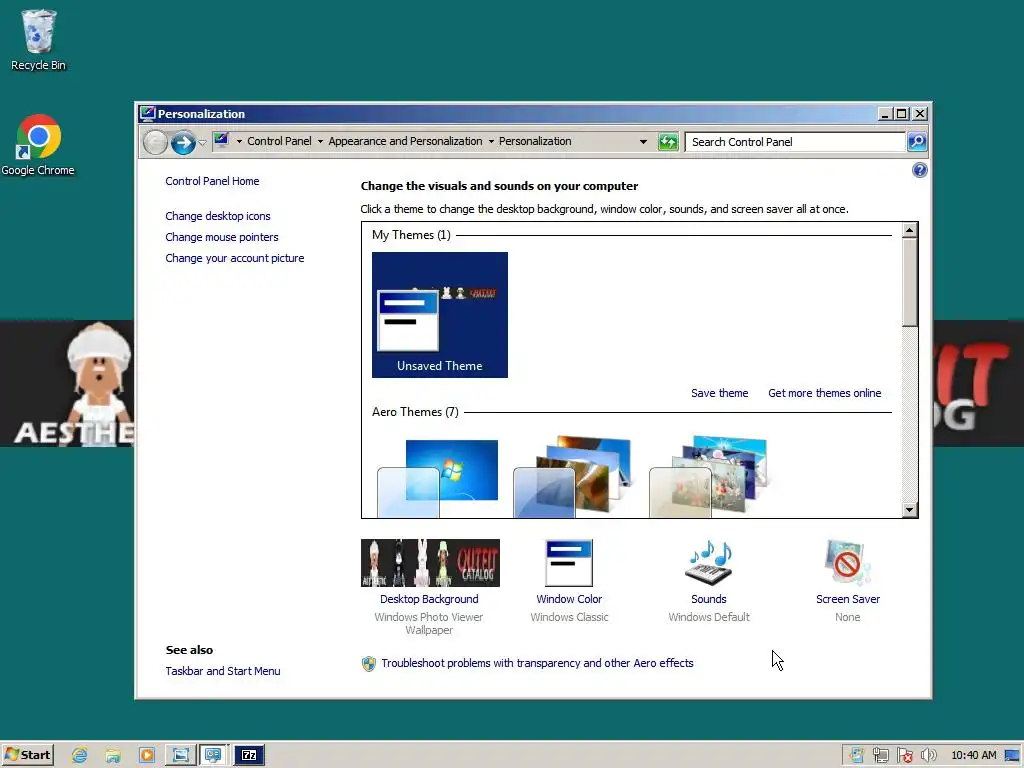Click the Show desktop tray button

(x=1012, y=756)
